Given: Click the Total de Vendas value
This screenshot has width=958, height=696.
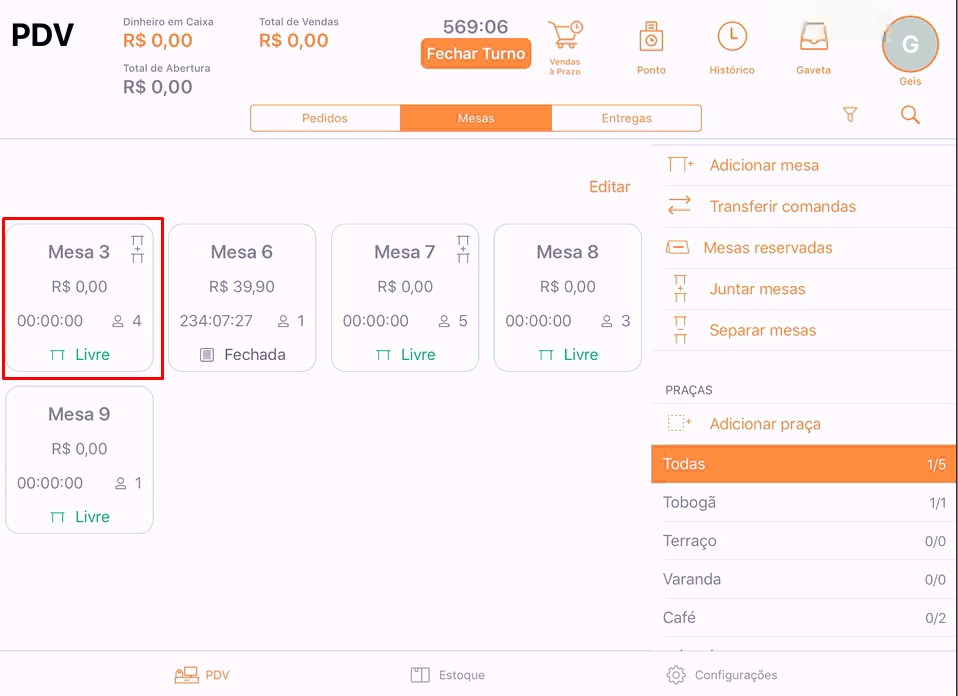Looking at the screenshot, I should pos(294,40).
